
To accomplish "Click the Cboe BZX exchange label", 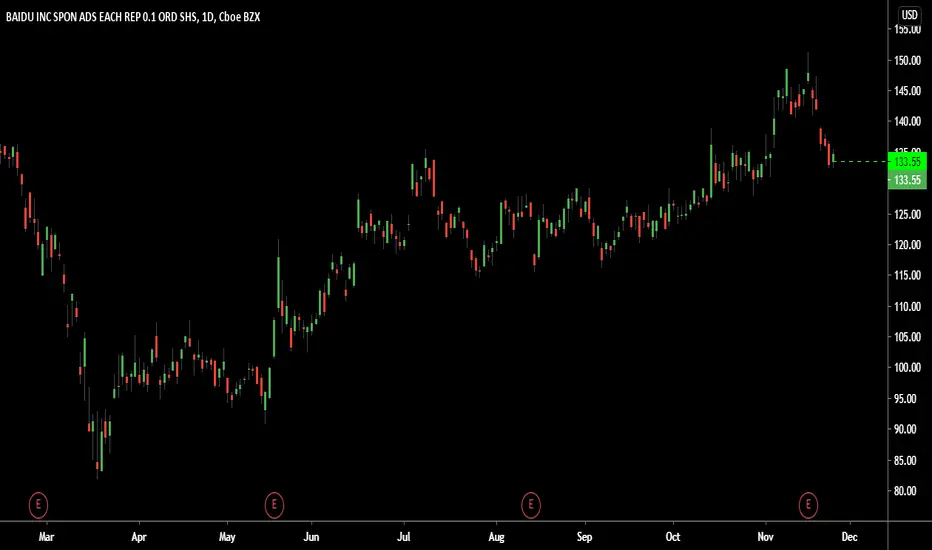I will click(240, 17).
